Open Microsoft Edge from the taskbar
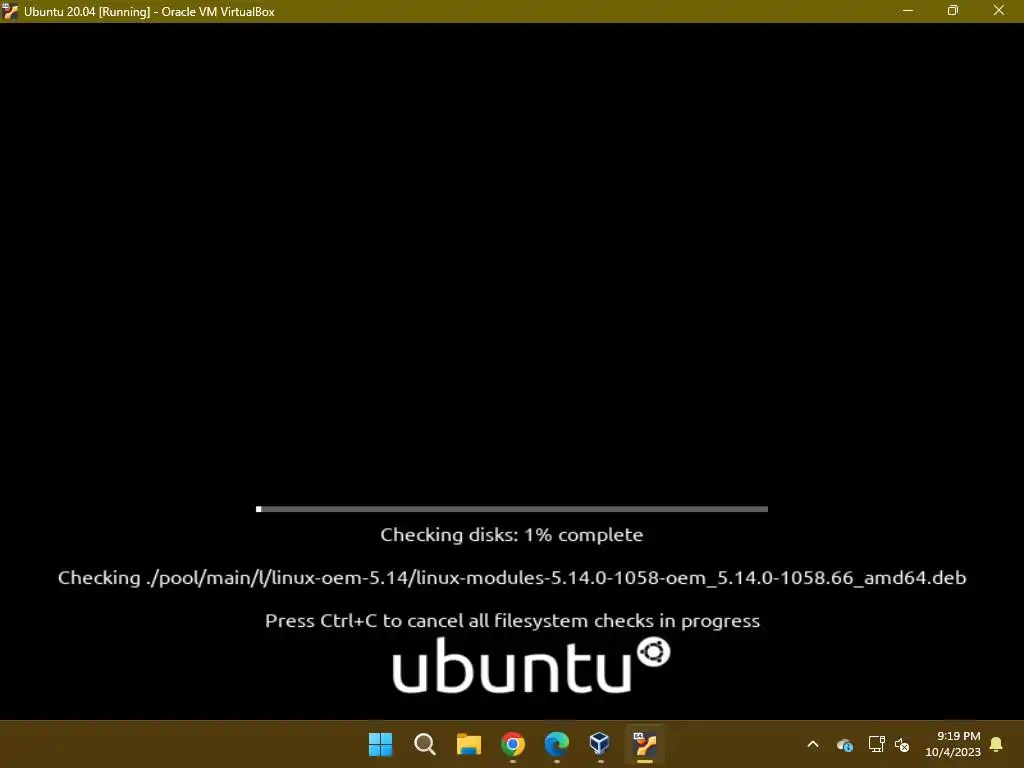 [x=556, y=744]
